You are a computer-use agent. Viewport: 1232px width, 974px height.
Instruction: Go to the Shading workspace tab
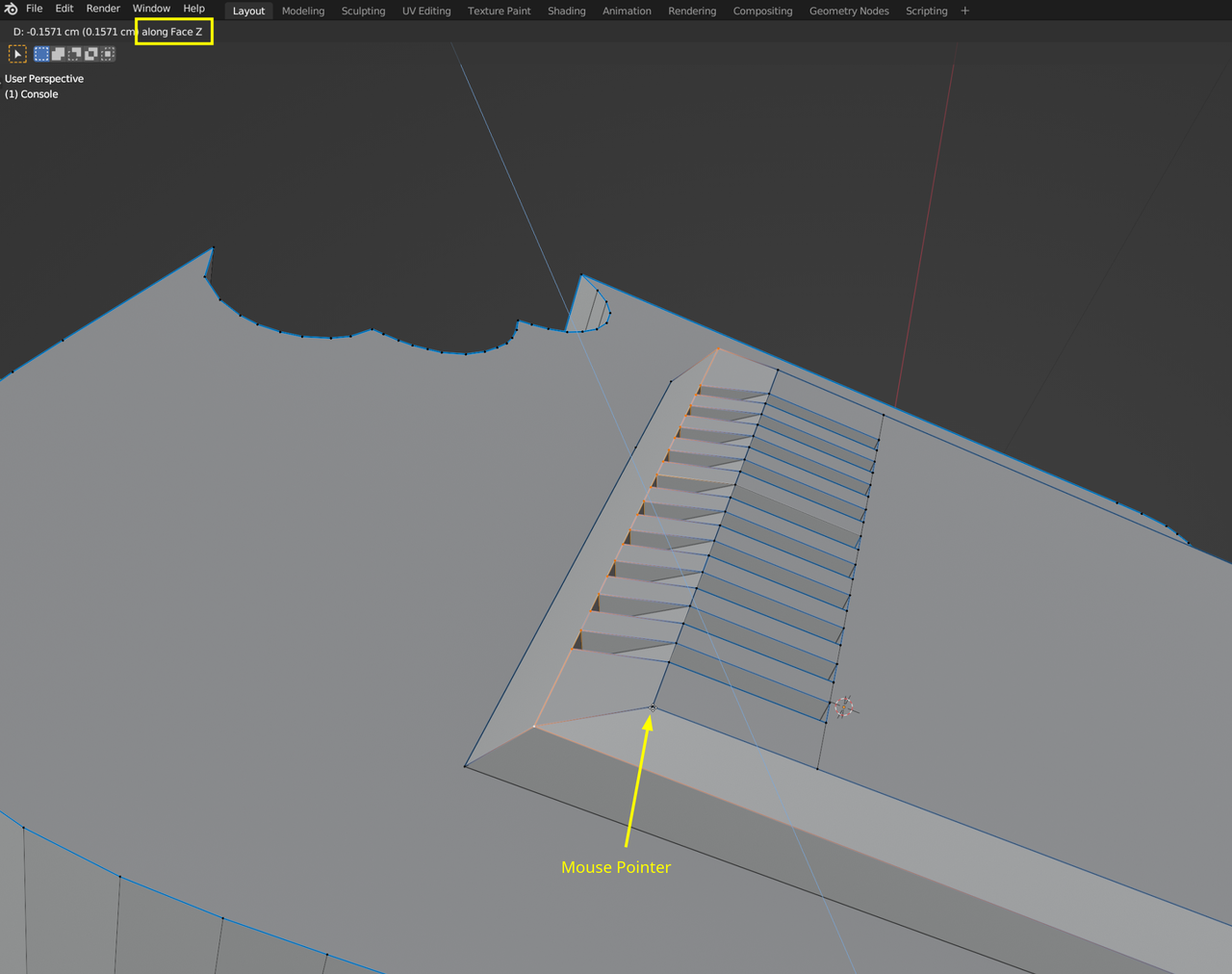pyautogui.click(x=566, y=11)
